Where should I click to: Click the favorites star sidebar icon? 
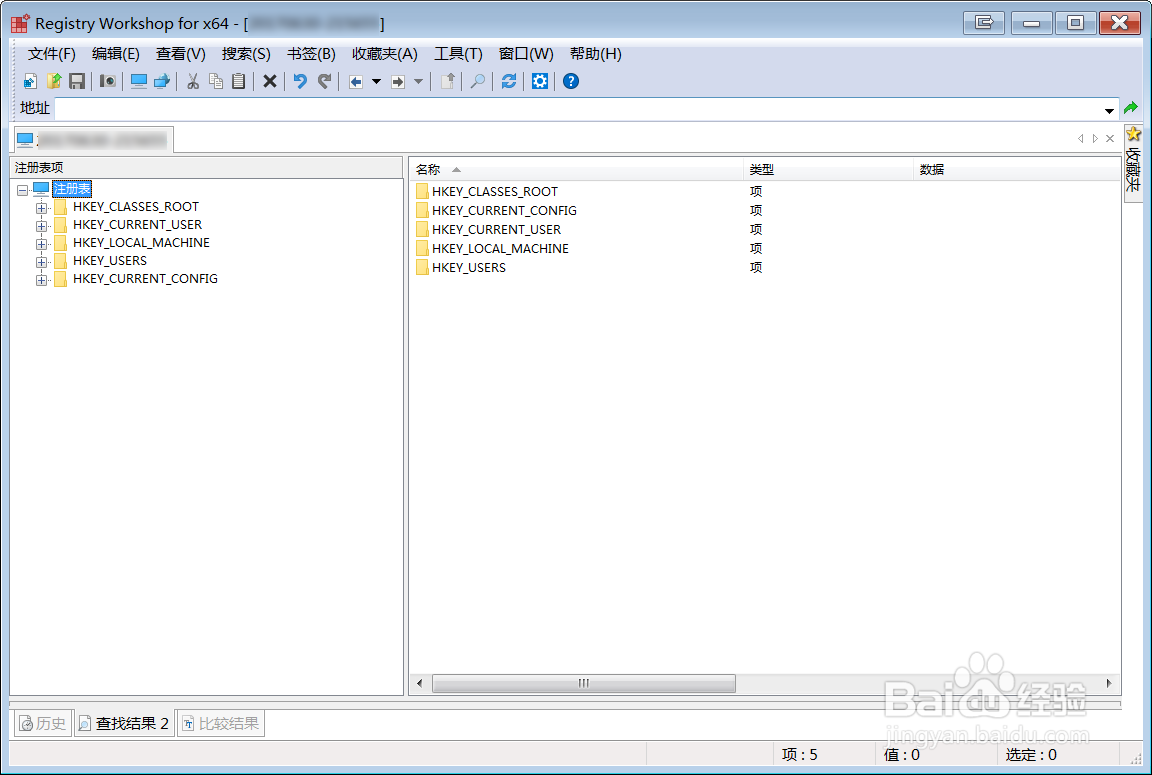tap(1134, 134)
